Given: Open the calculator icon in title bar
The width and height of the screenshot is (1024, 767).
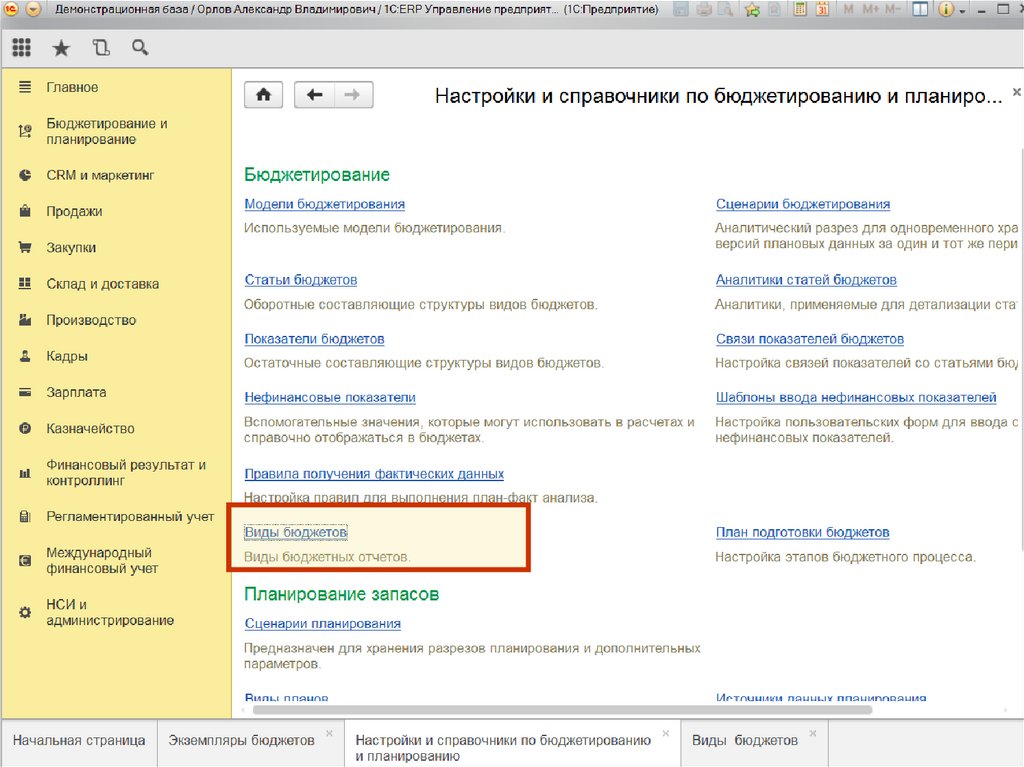Looking at the screenshot, I should point(800,9).
